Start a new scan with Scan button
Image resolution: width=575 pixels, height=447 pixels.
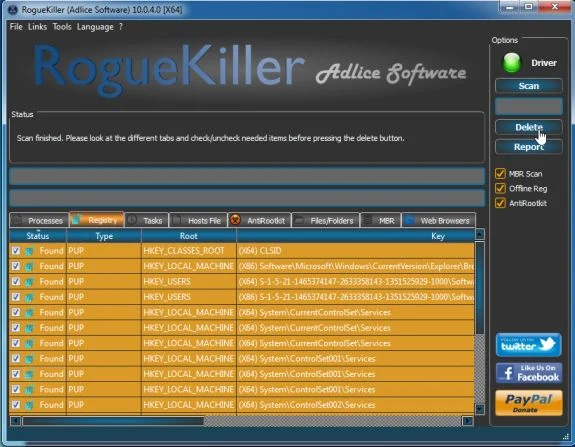click(x=528, y=86)
